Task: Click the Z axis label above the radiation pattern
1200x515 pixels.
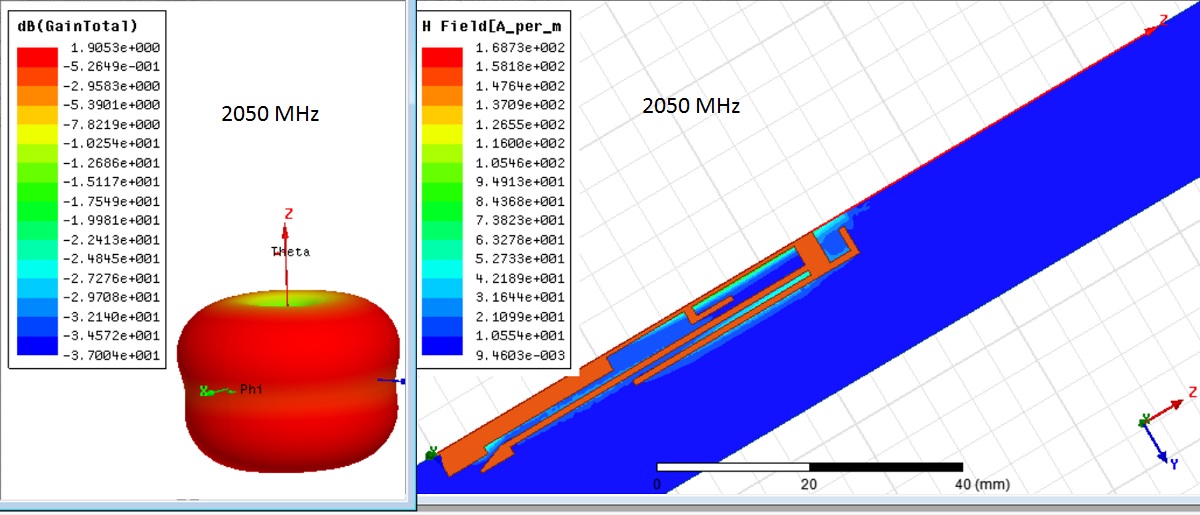Action: click(288, 213)
